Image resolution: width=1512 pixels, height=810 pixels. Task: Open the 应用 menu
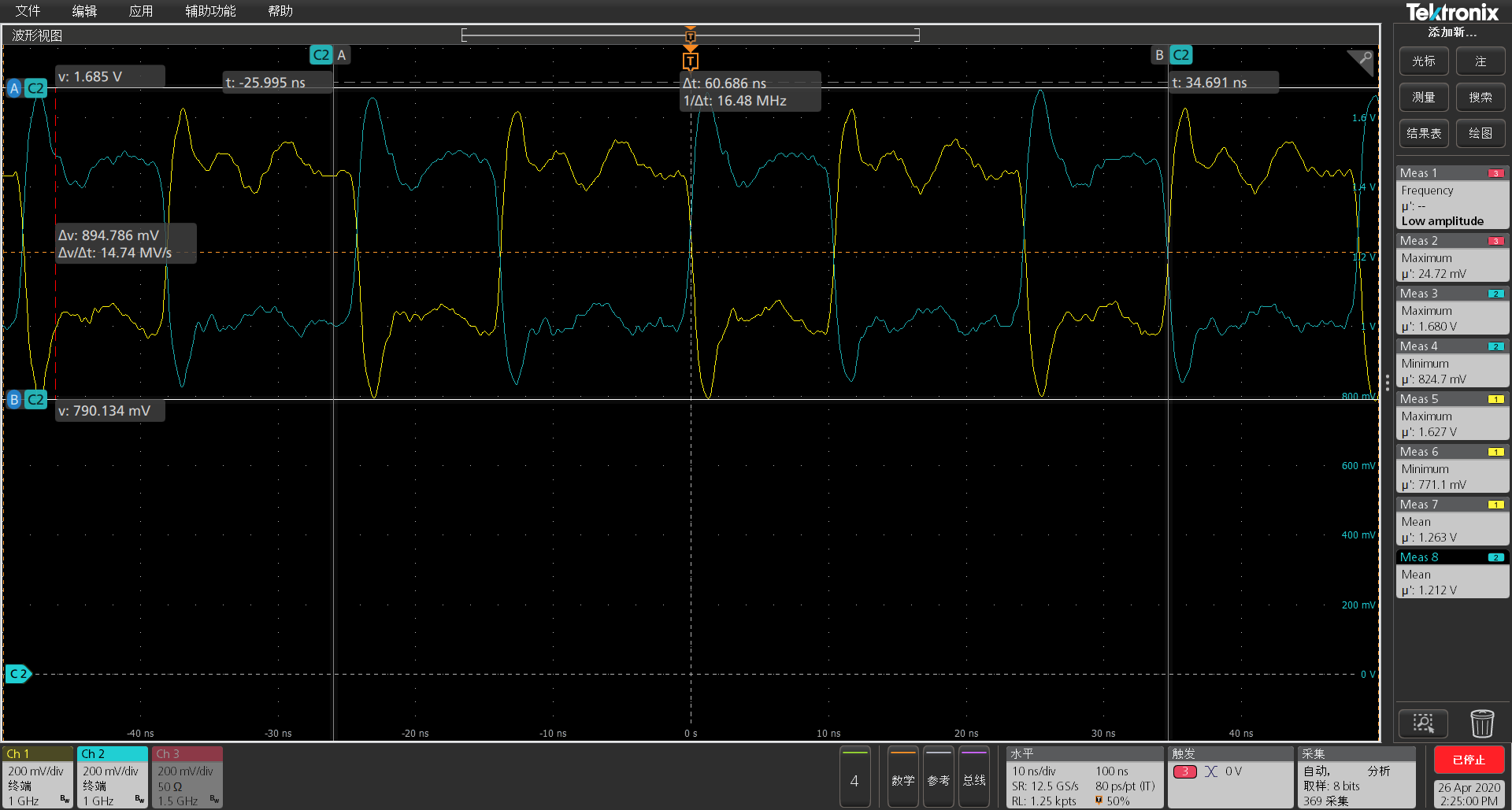(141, 11)
